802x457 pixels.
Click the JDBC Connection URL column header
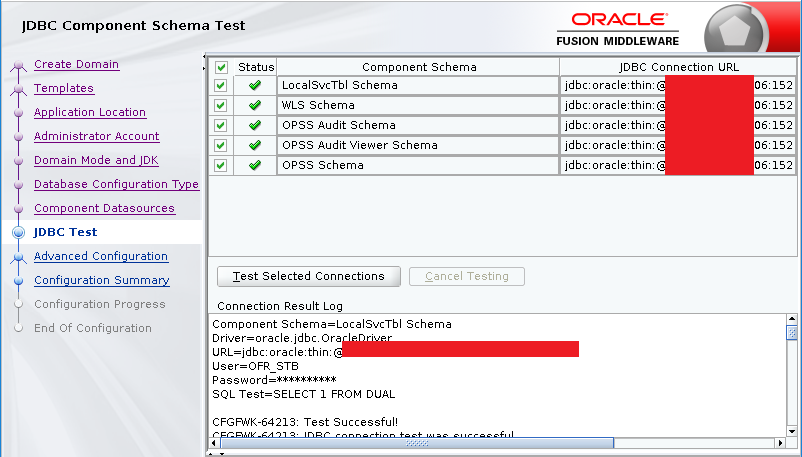coord(677,67)
